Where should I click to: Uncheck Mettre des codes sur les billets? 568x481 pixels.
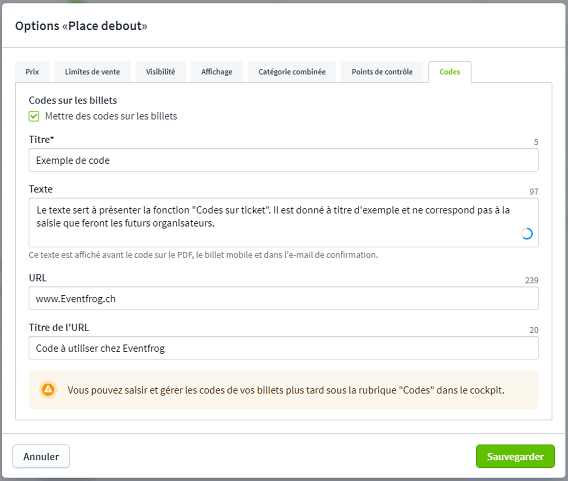click(34, 116)
